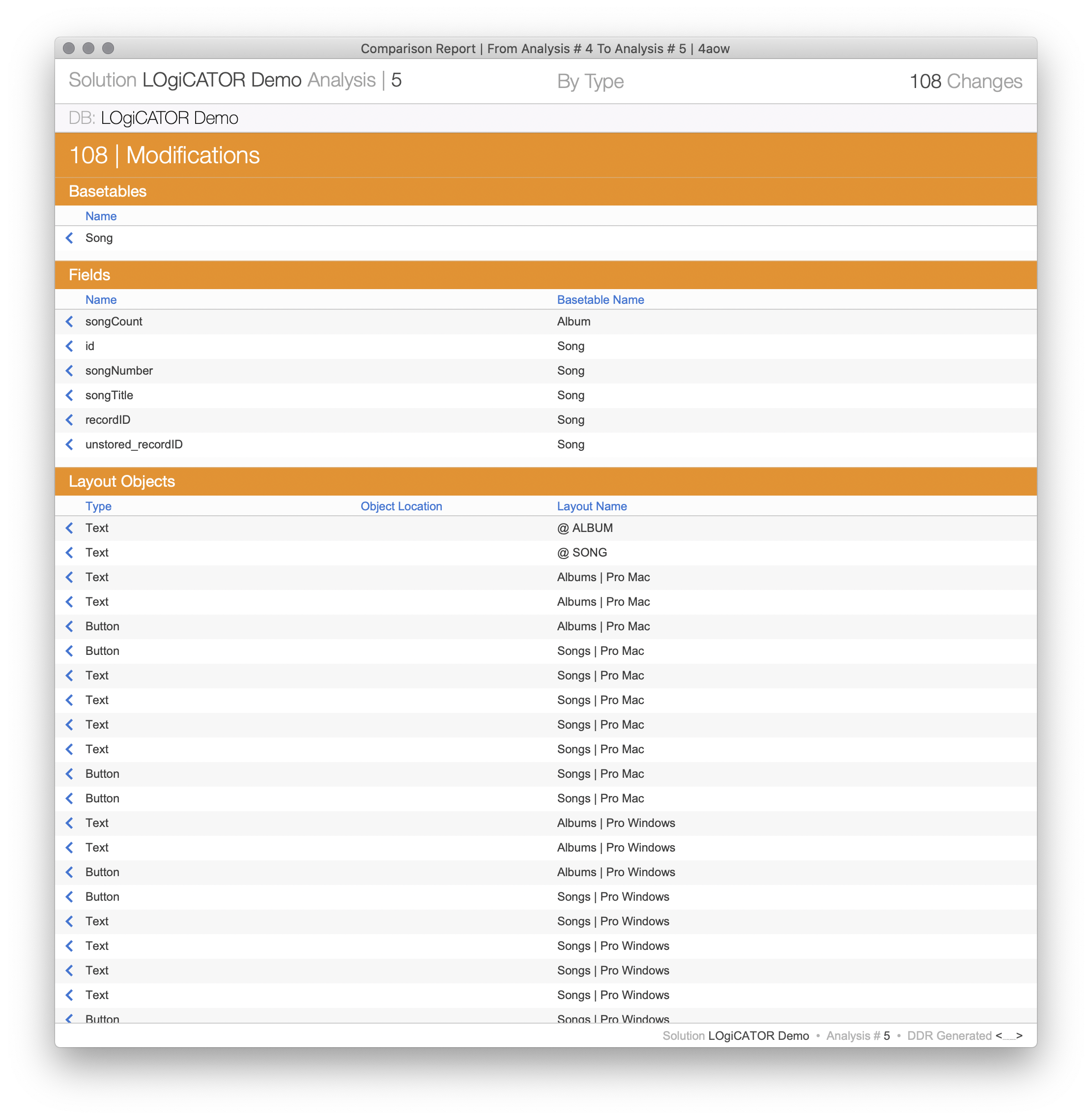The width and height of the screenshot is (1092, 1120).
Task: Click the Object Location column header
Action: 402,506
